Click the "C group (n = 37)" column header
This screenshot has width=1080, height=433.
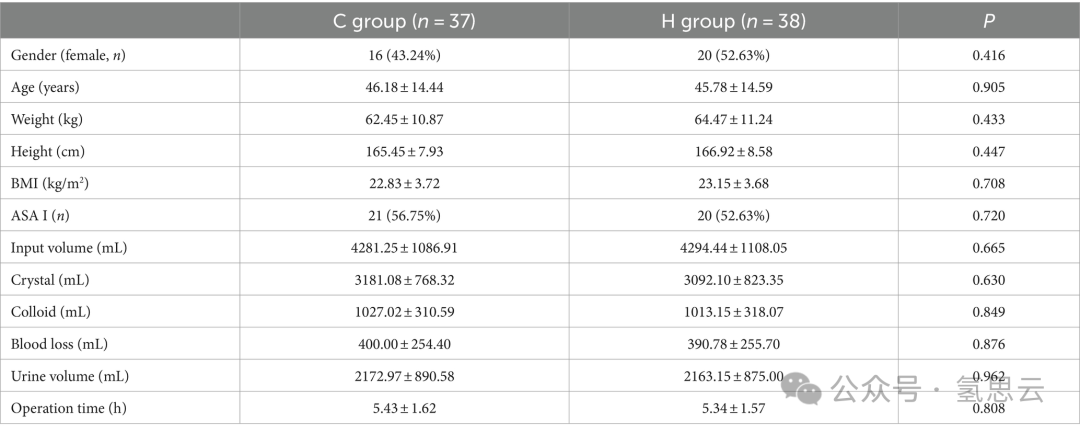404,21
